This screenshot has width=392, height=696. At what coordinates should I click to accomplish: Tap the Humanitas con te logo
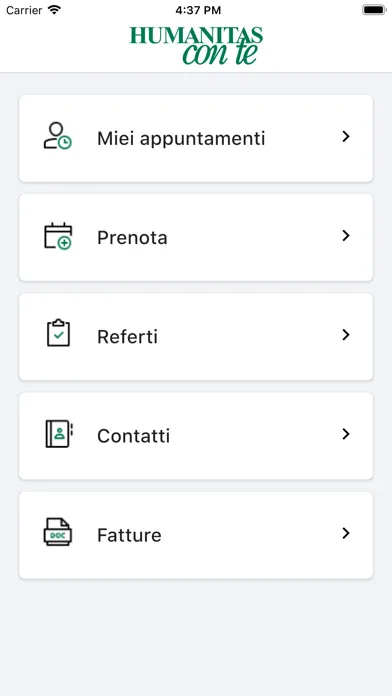click(x=196, y=45)
